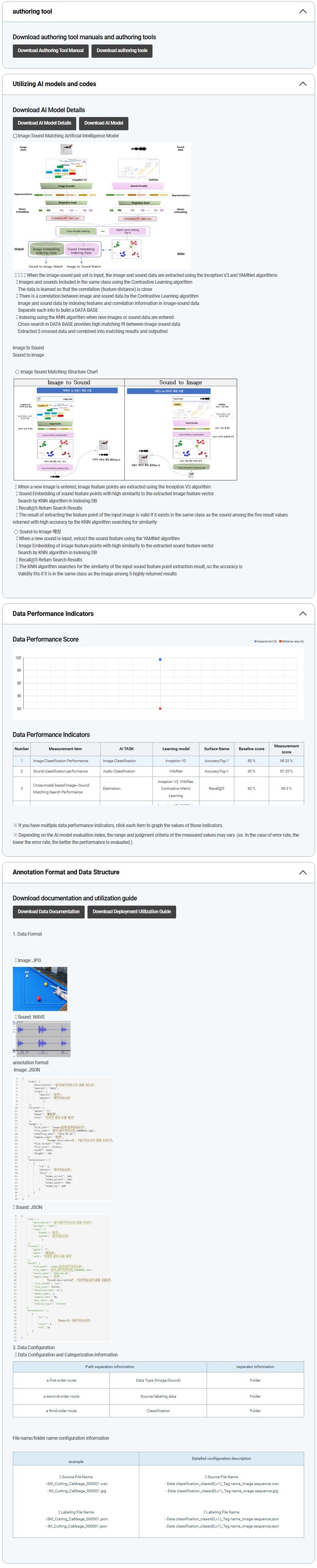The image size is (317, 1568).
Task: Click the blue measurement point on chart
Action: pos(161,659)
